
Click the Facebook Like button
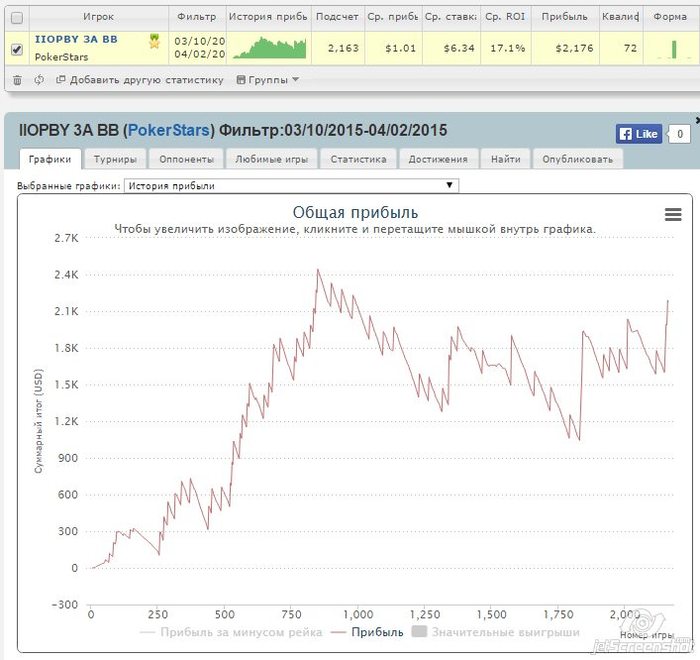(x=639, y=134)
